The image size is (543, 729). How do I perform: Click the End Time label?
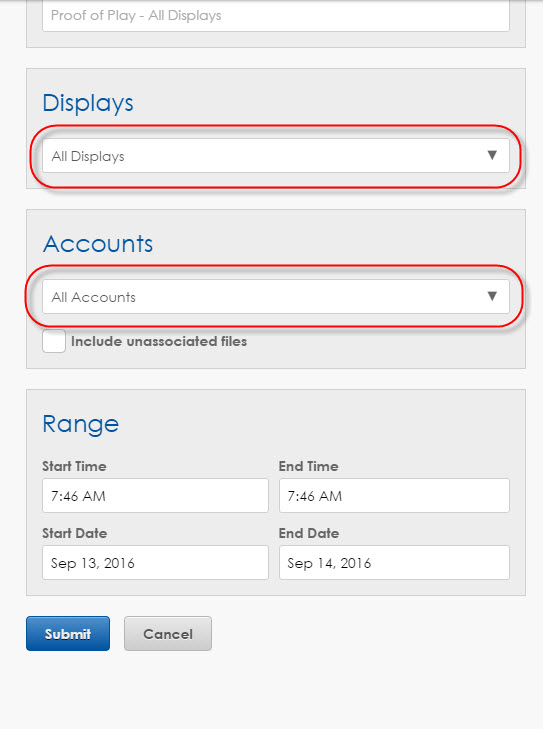click(308, 466)
